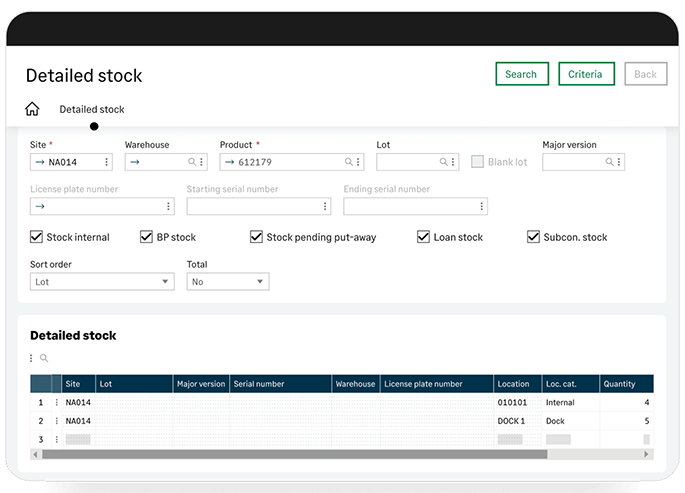
Task: Click Loc. cat. column header
Action: [571, 384]
